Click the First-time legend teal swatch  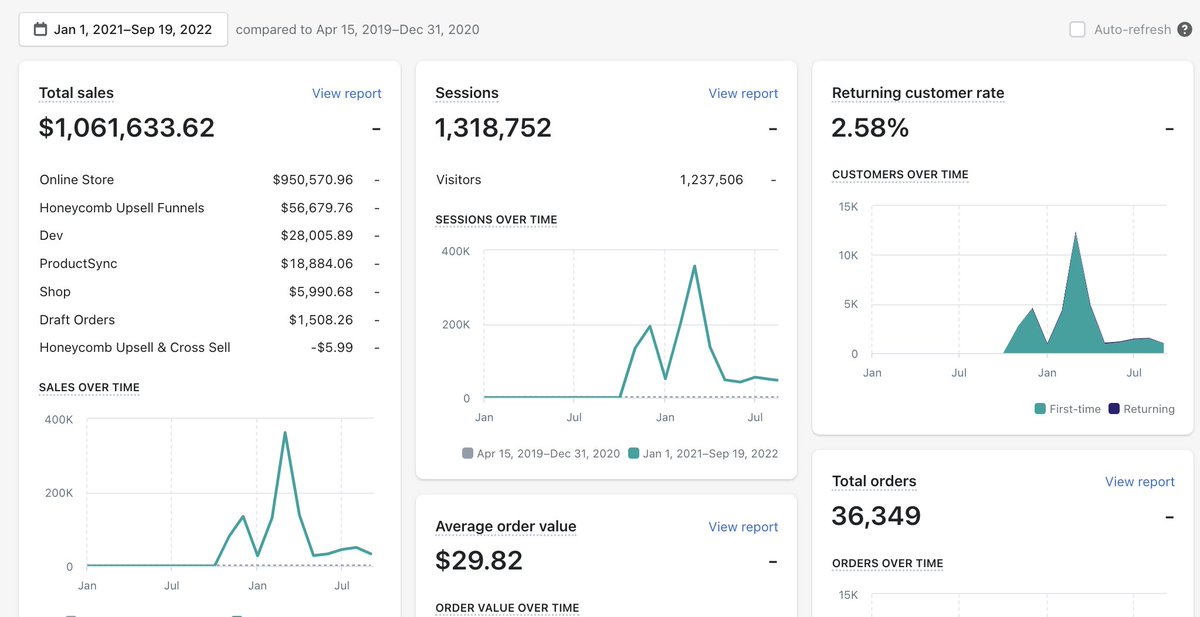point(1040,408)
